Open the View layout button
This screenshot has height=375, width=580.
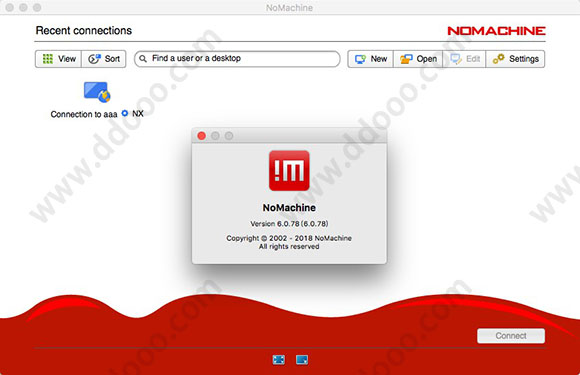58,59
